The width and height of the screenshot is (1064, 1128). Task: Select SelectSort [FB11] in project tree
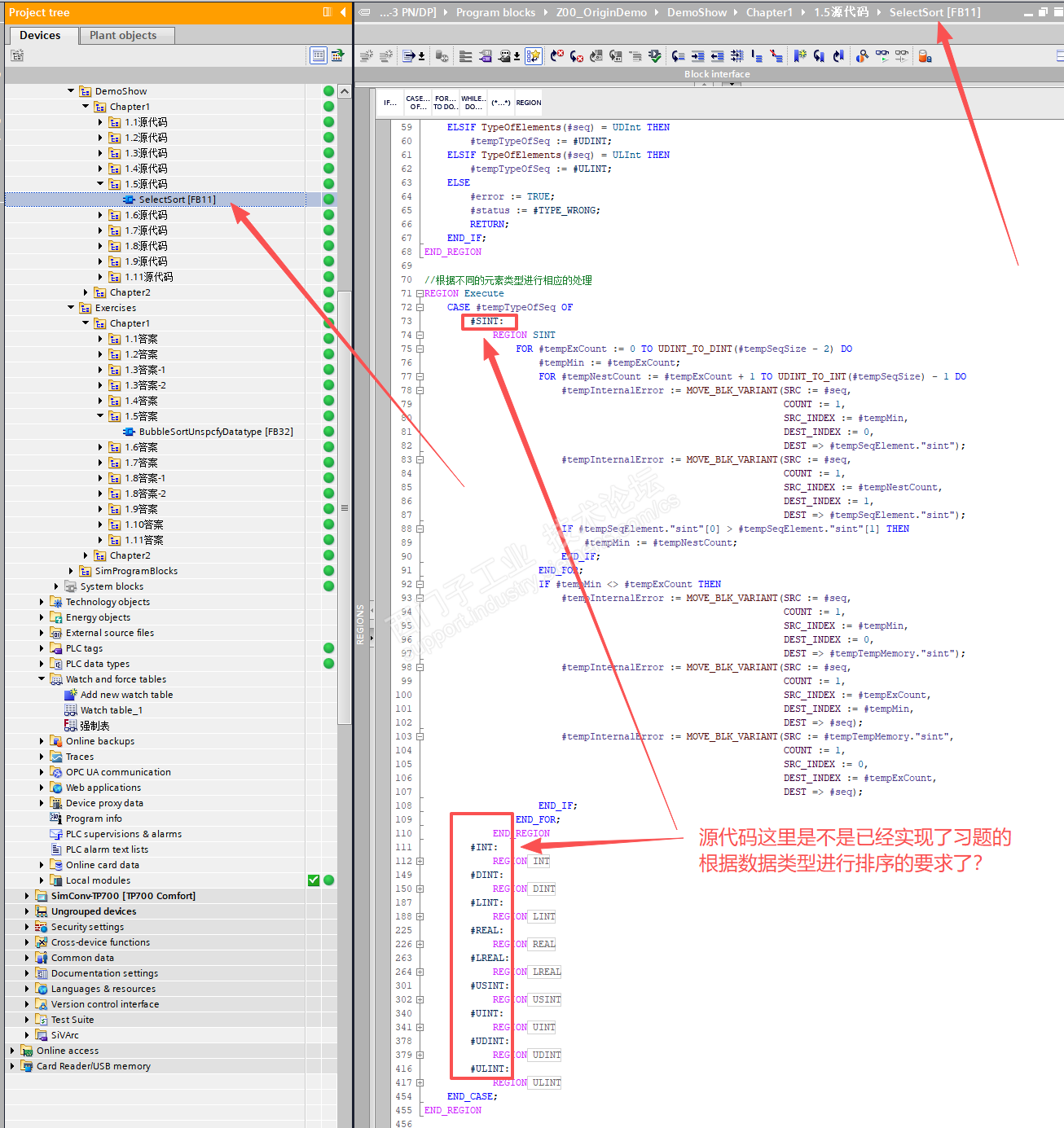(x=177, y=200)
